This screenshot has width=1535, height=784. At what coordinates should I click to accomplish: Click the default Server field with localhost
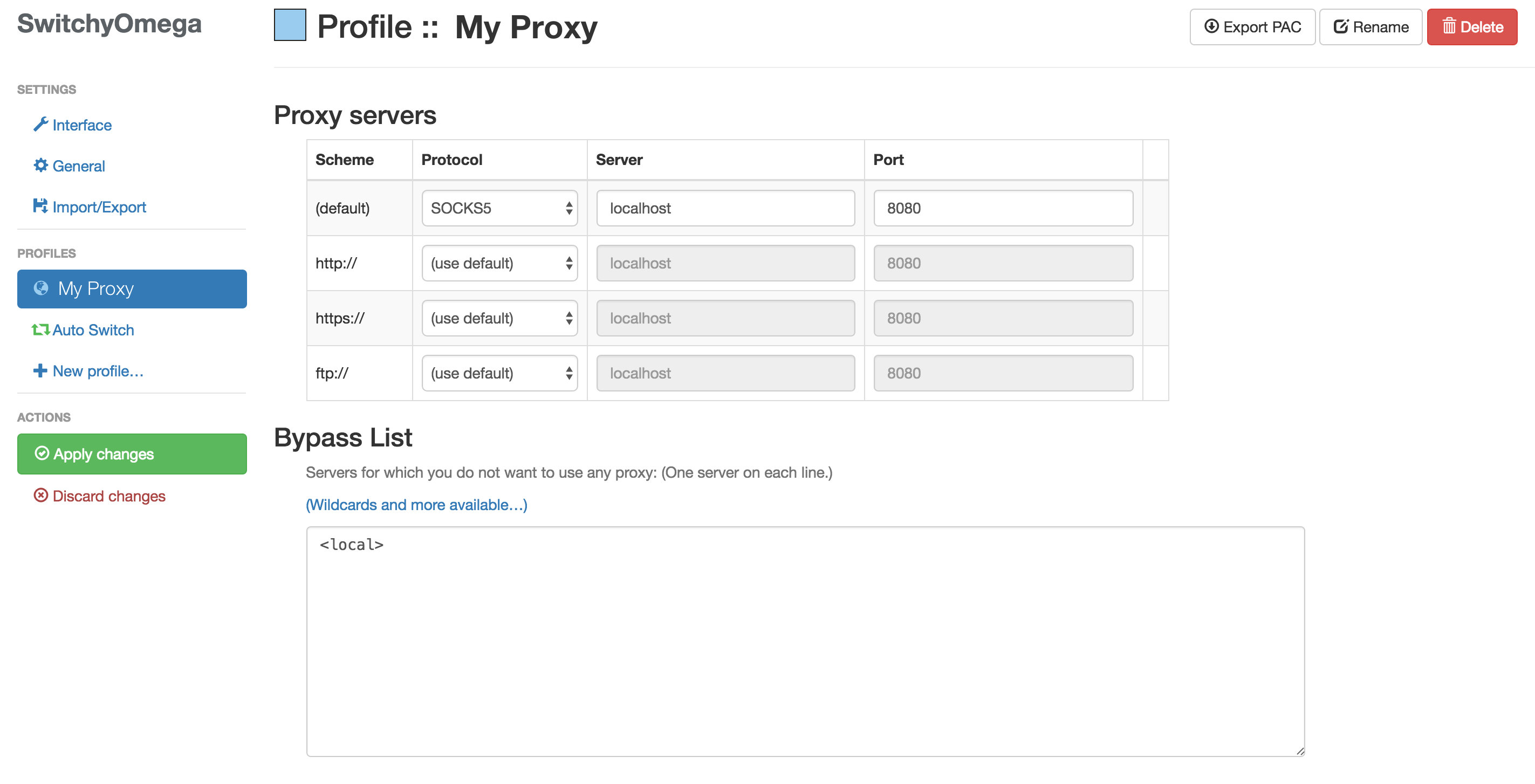725,208
